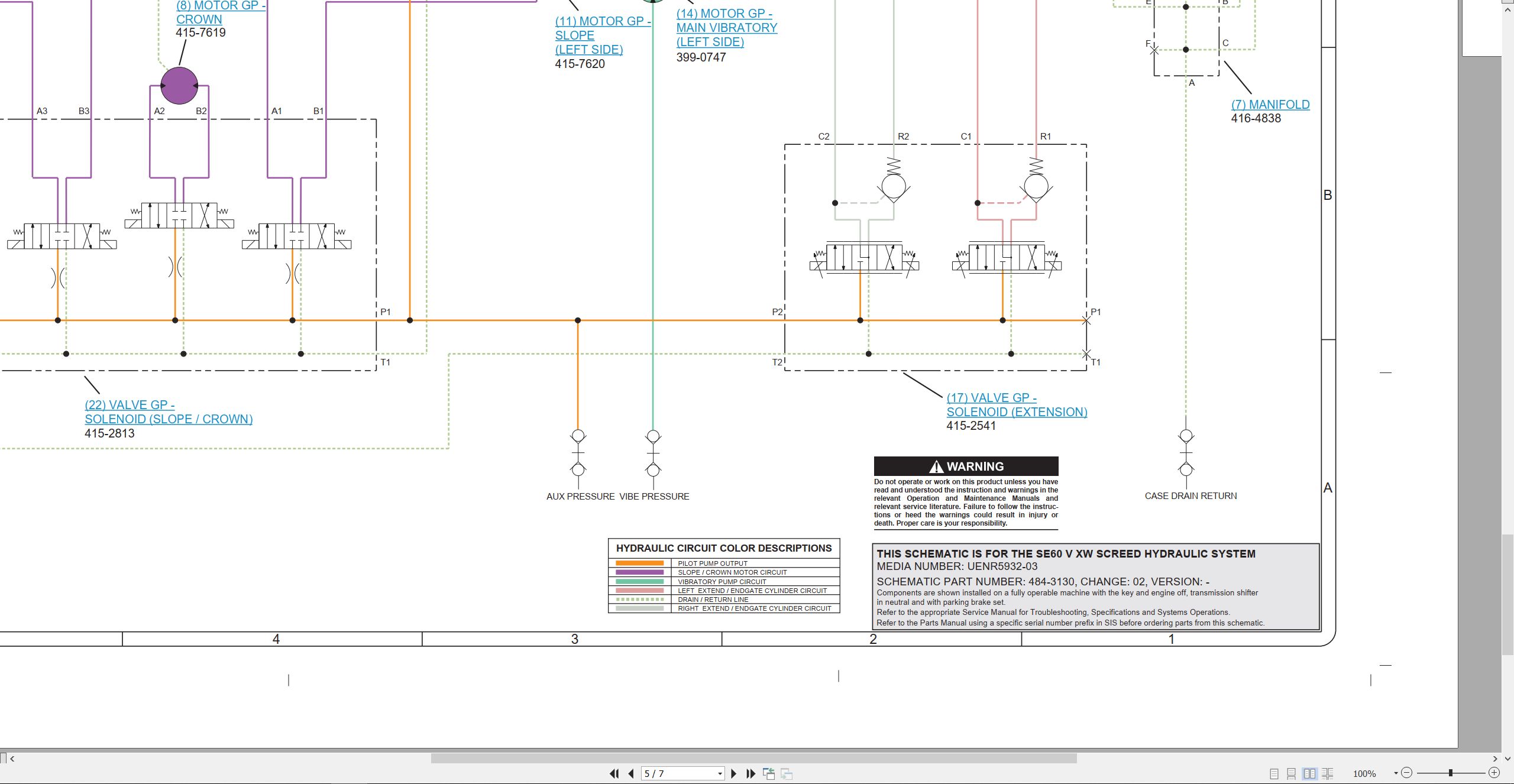This screenshot has height=784, width=1514.
Task: Click the solenoid valve below A2 B2
Action: pos(179,216)
